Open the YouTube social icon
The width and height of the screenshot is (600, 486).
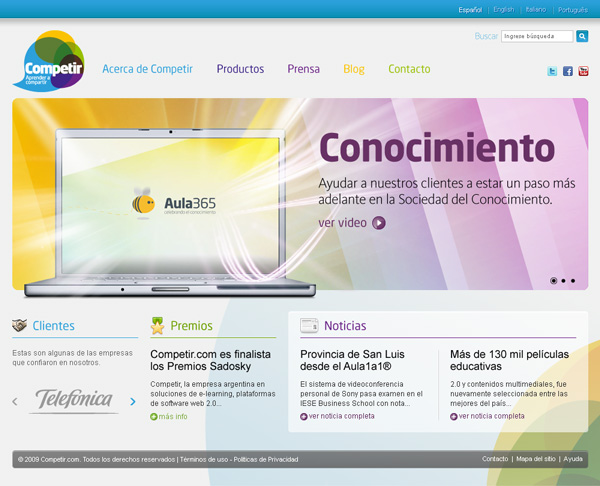point(583,71)
